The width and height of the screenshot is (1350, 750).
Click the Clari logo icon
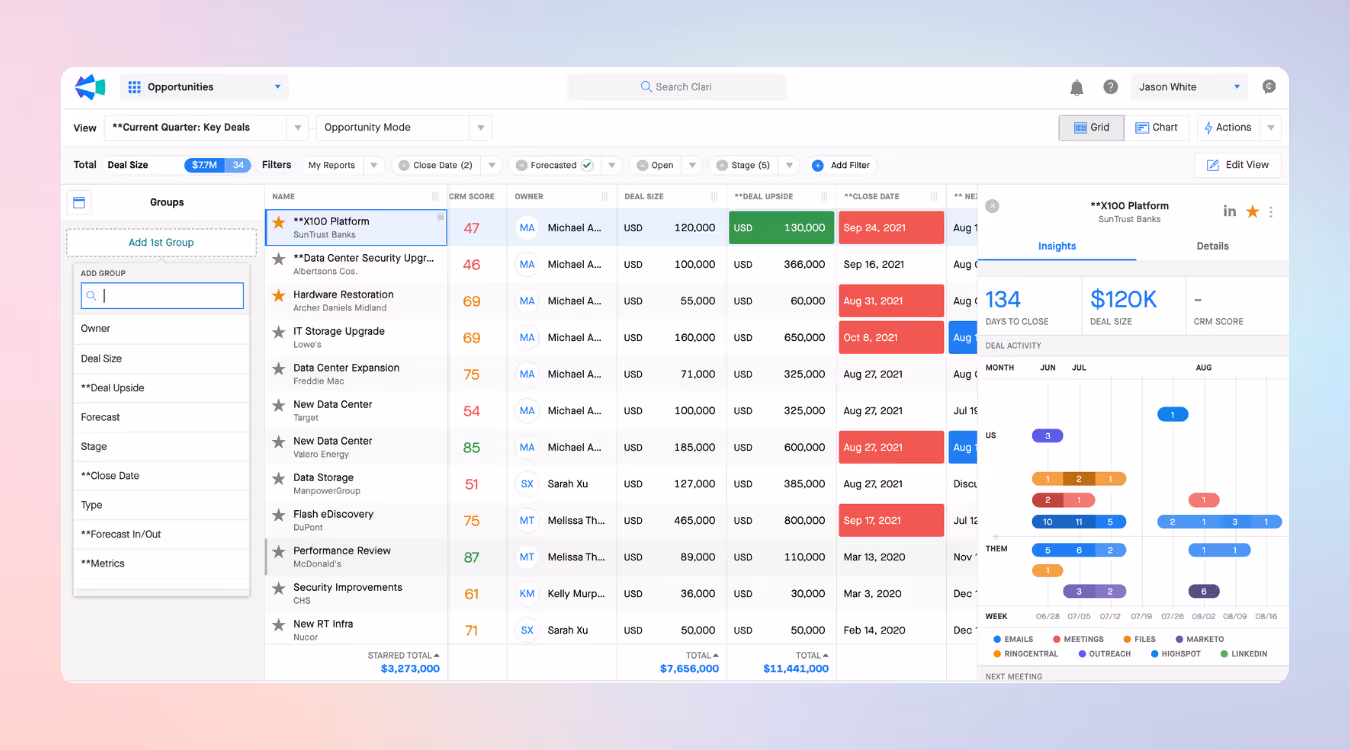click(90, 87)
